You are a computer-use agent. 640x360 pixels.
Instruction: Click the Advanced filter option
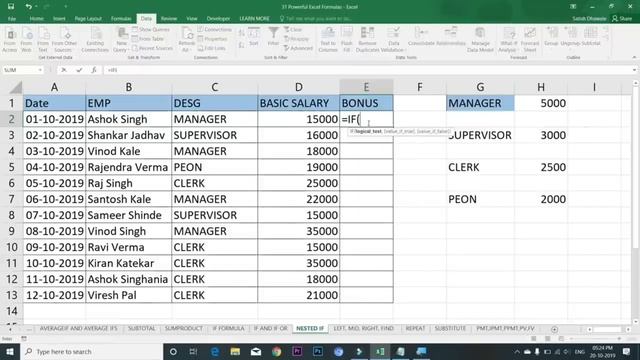coord(298,48)
